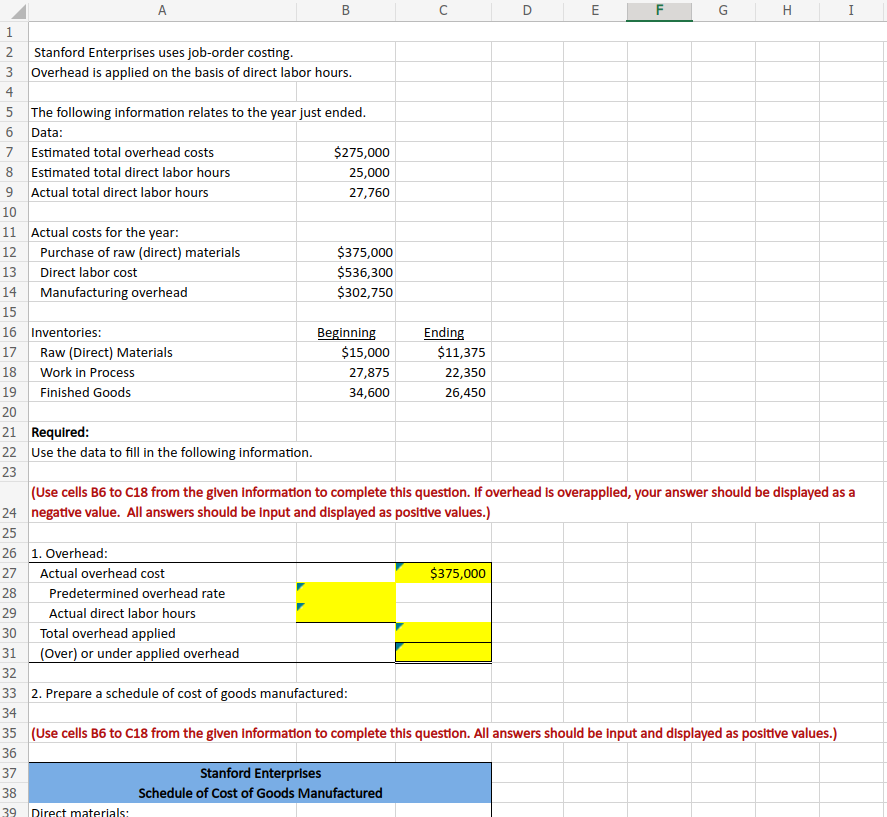Select the blue Stanford Enterprises title cell
The image size is (887, 817).
click(x=260, y=772)
